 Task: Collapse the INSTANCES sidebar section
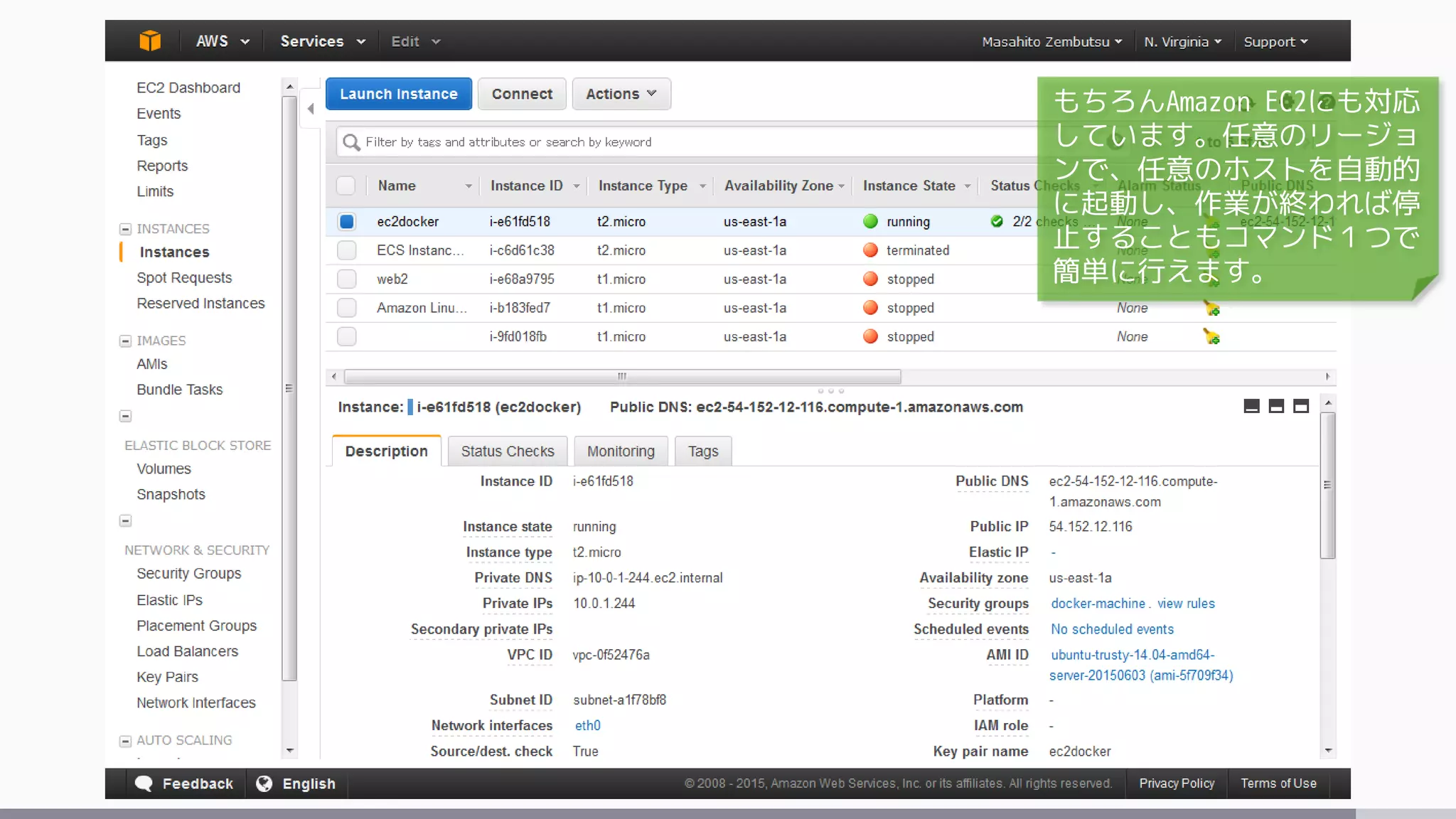click(x=125, y=229)
